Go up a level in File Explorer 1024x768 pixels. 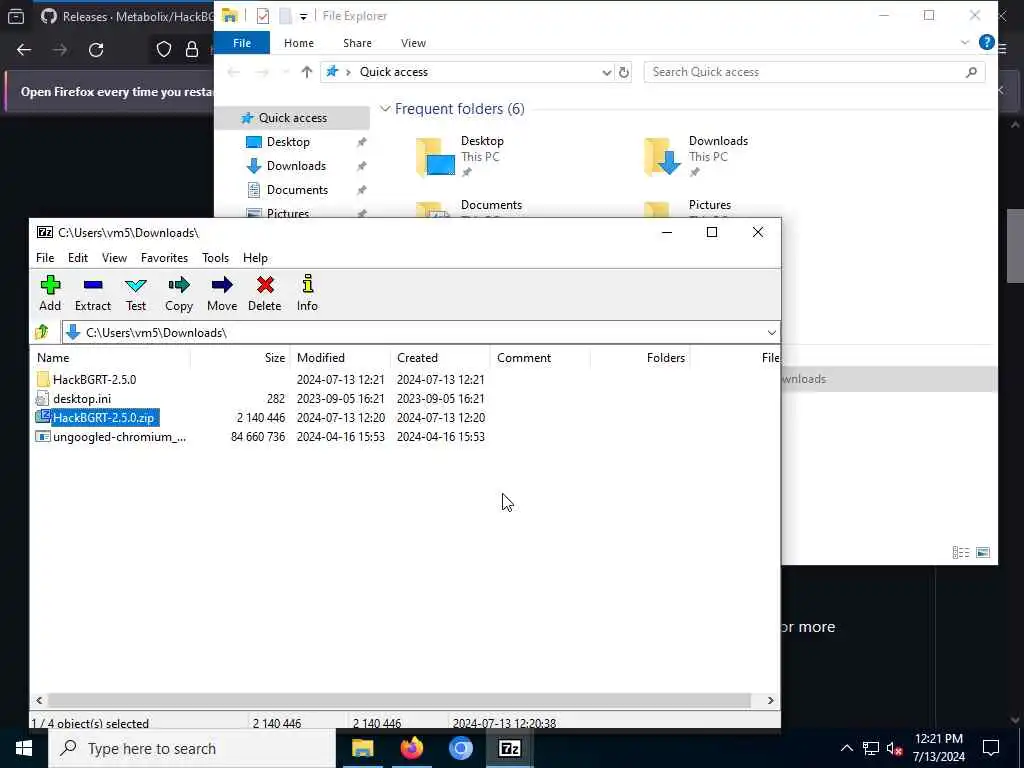click(x=306, y=72)
